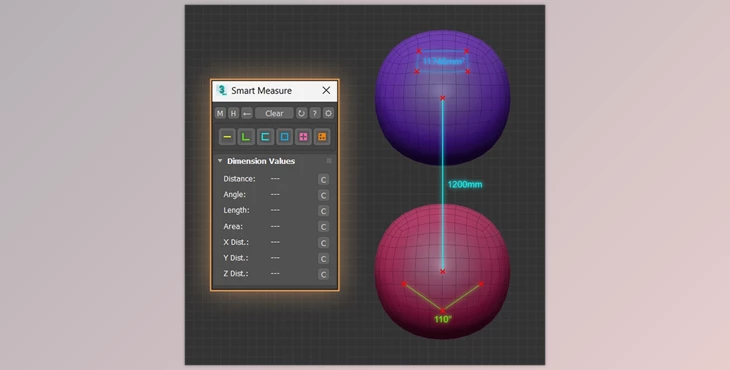Click the Dimension Values rollout grip handle

click(329, 161)
